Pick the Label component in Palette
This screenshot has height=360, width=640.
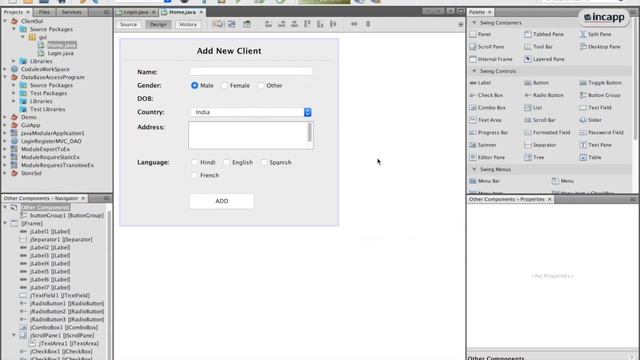(x=480, y=83)
